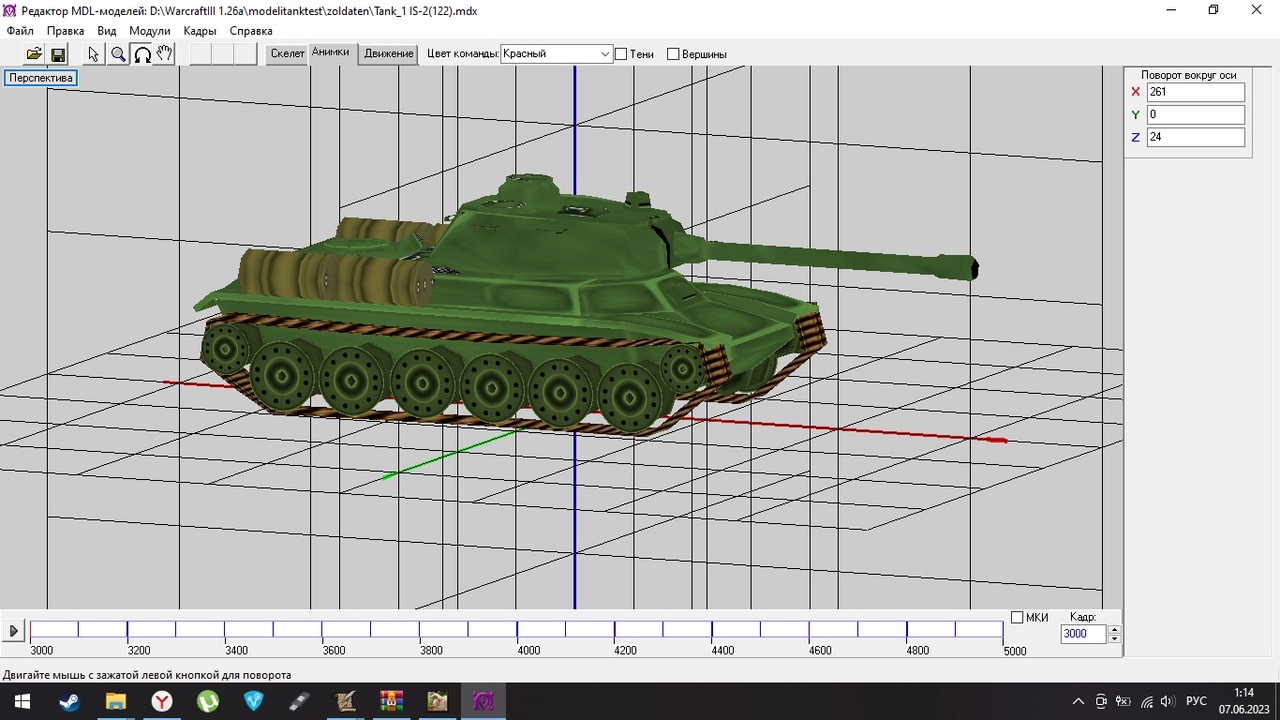The width and height of the screenshot is (1280, 720).
Task: Open Yandex Browser from the taskbar
Action: point(162,702)
